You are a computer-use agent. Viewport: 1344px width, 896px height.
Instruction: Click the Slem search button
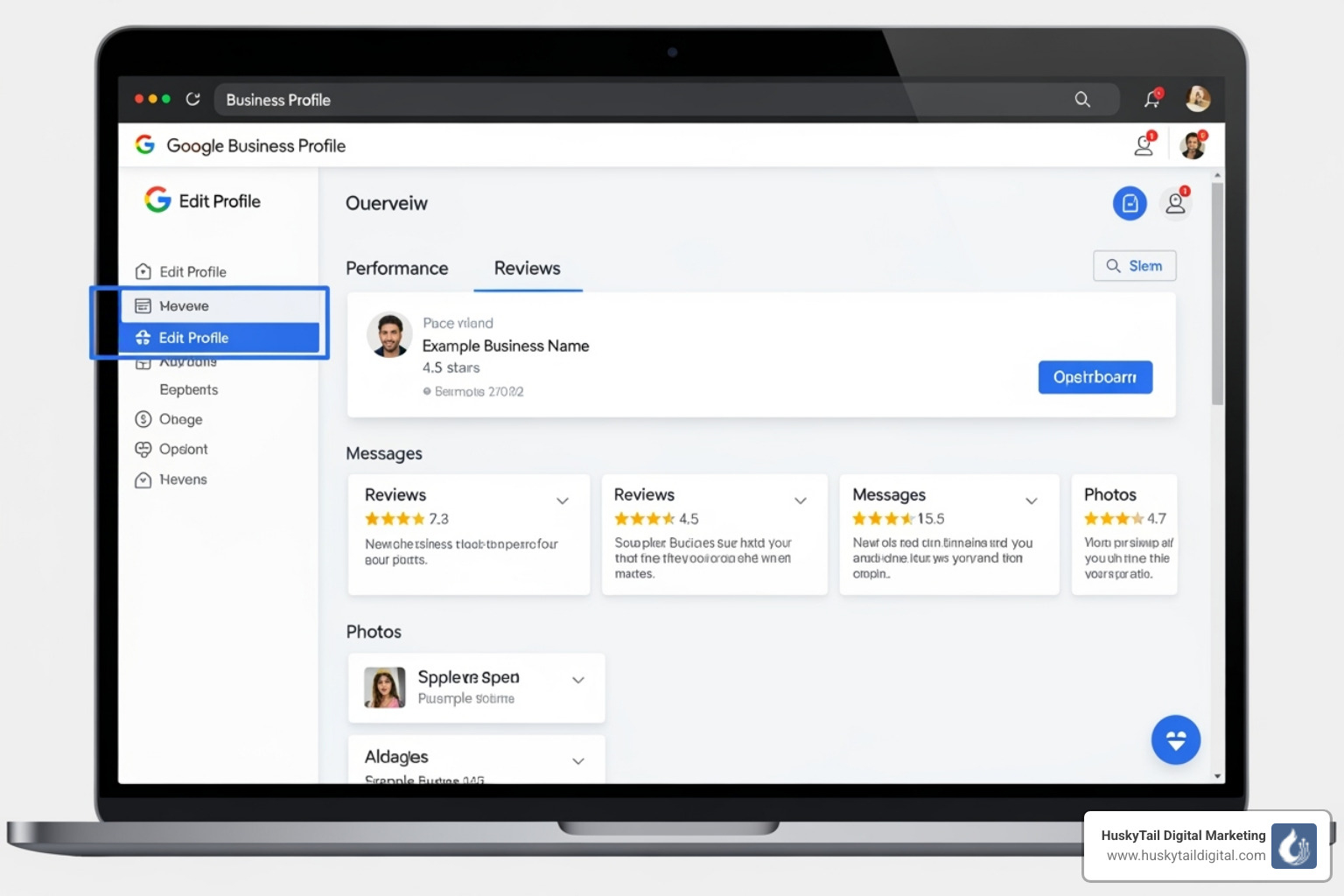[x=1135, y=265]
